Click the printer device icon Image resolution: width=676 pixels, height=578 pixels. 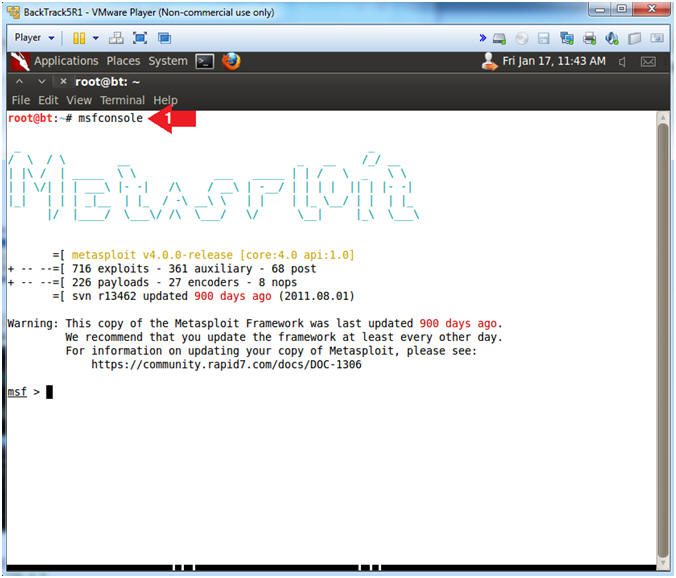(589, 39)
